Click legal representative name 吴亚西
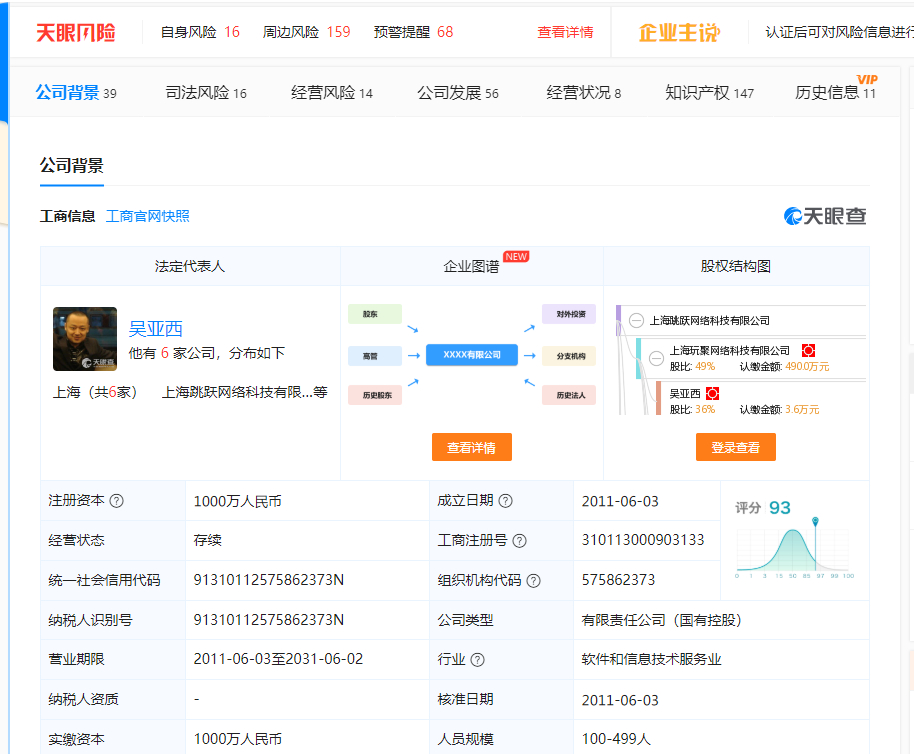 pyautogui.click(x=156, y=329)
